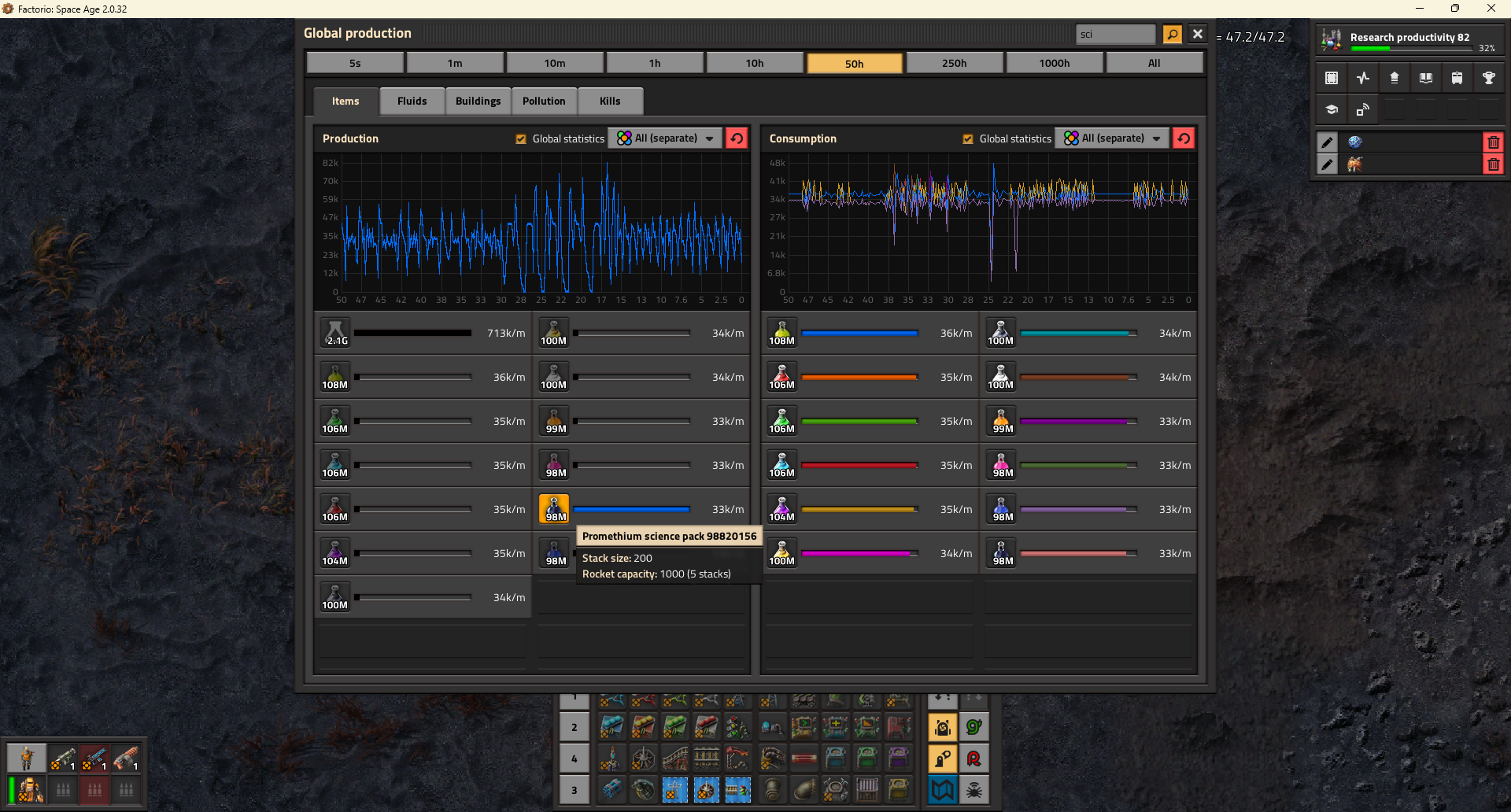Image resolution: width=1511 pixels, height=812 pixels.
Task: Switch to the Kills tab
Action: pos(610,101)
